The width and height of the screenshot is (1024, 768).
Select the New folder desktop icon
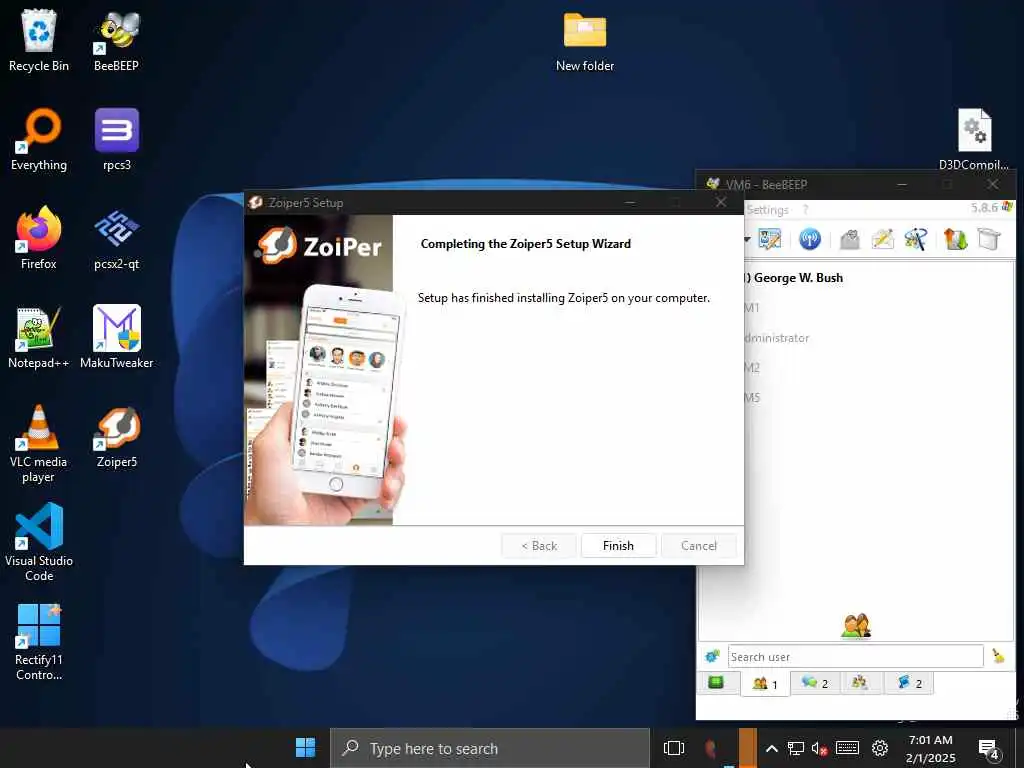(x=584, y=40)
